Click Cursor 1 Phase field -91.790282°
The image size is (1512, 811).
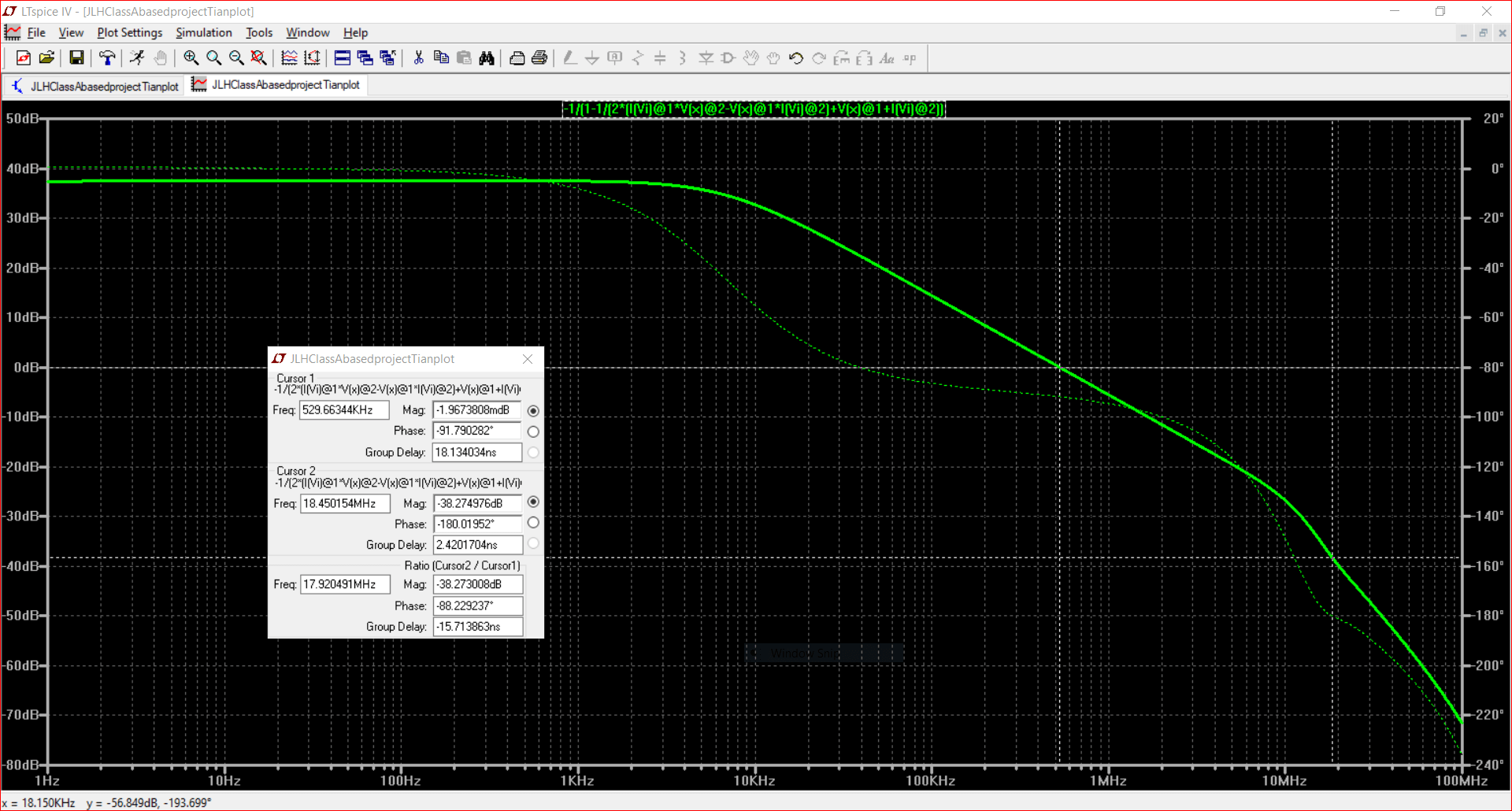click(476, 431)
